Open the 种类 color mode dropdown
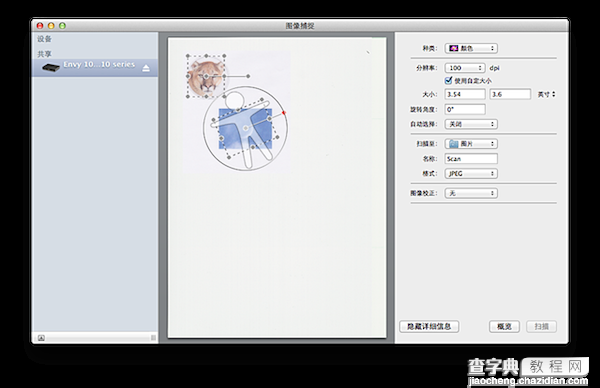Screen dimensions: 600x388 (471, 48)
